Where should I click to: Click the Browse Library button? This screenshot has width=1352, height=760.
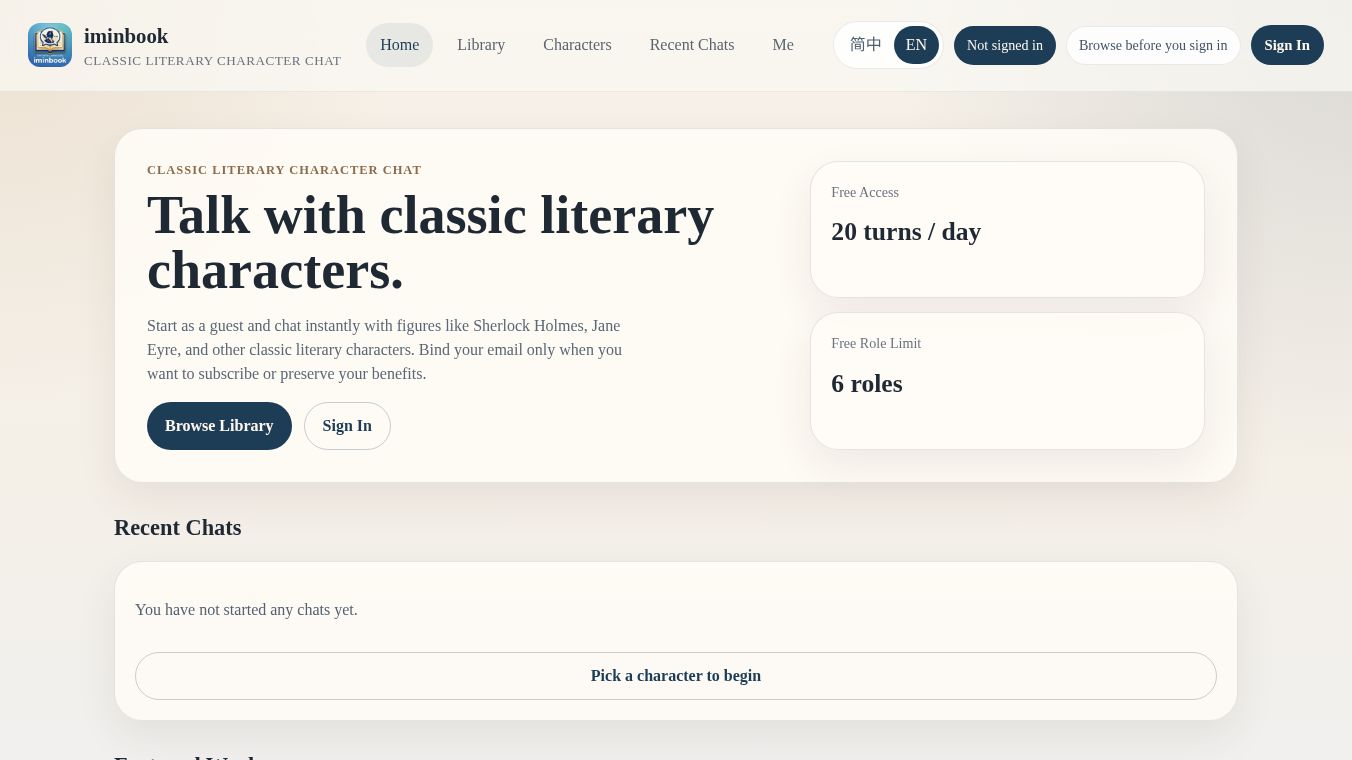click(219, 426)
